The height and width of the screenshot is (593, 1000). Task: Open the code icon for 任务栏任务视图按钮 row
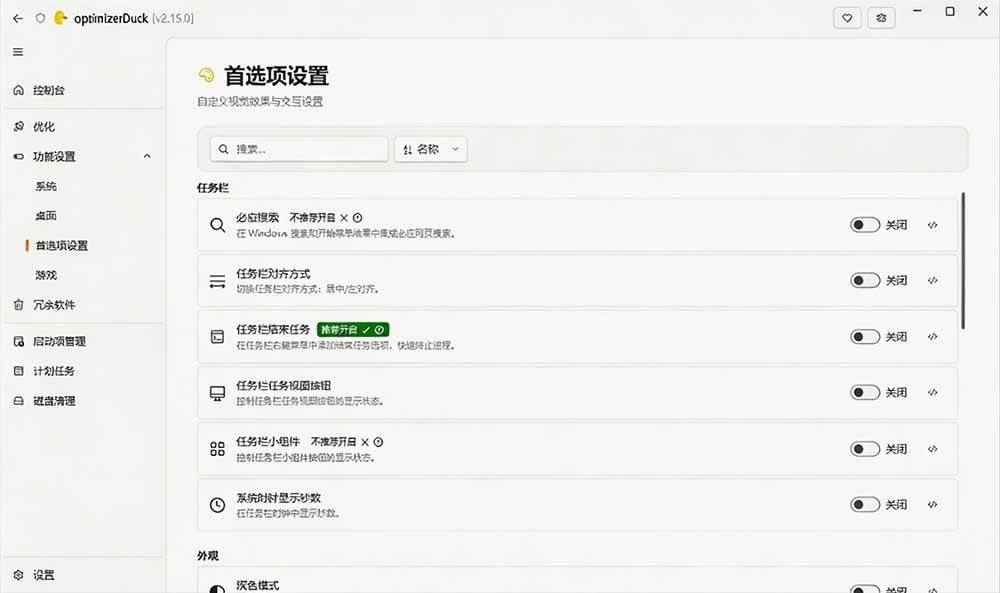tap(932, 392)
